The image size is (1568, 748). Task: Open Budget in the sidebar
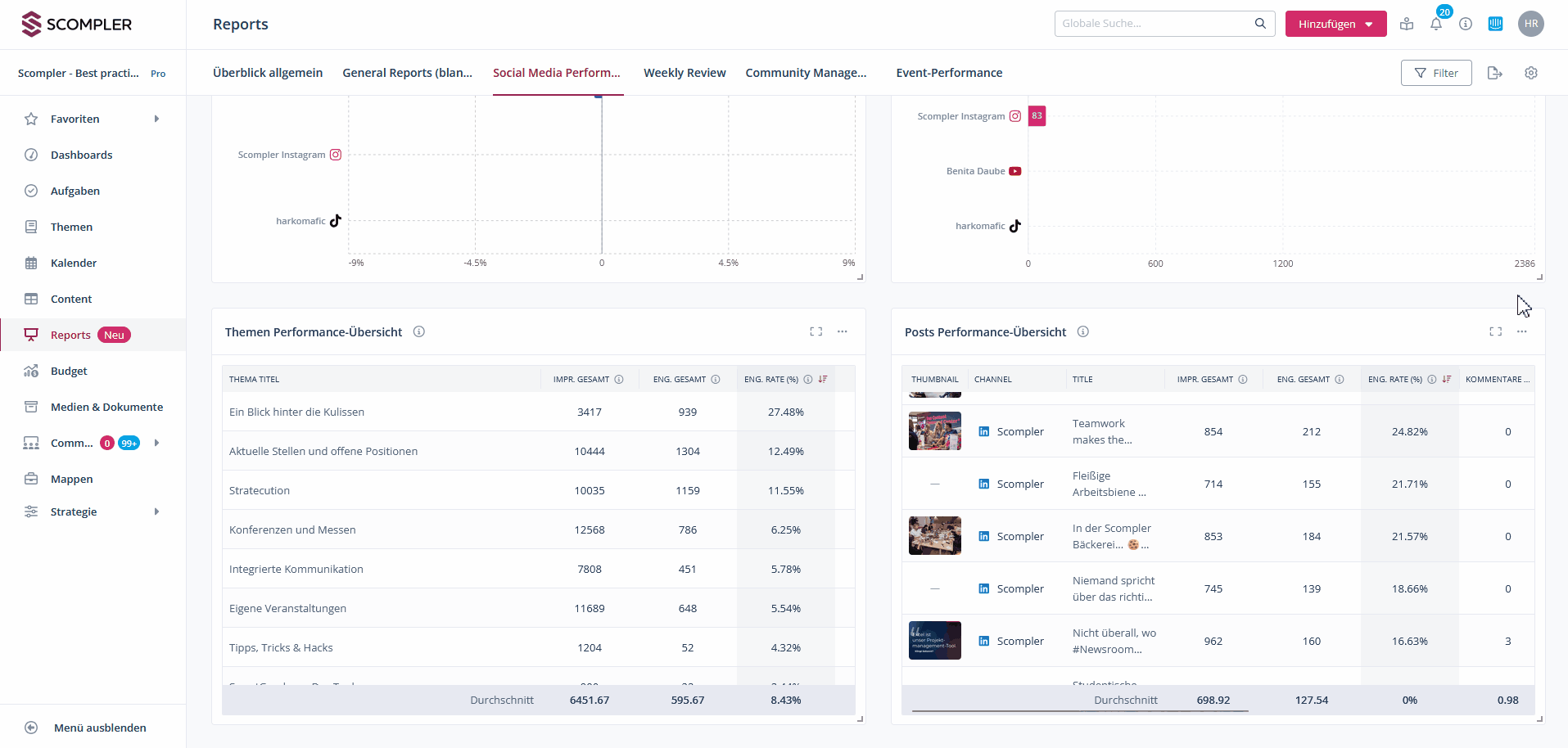[x=69, y=371]
